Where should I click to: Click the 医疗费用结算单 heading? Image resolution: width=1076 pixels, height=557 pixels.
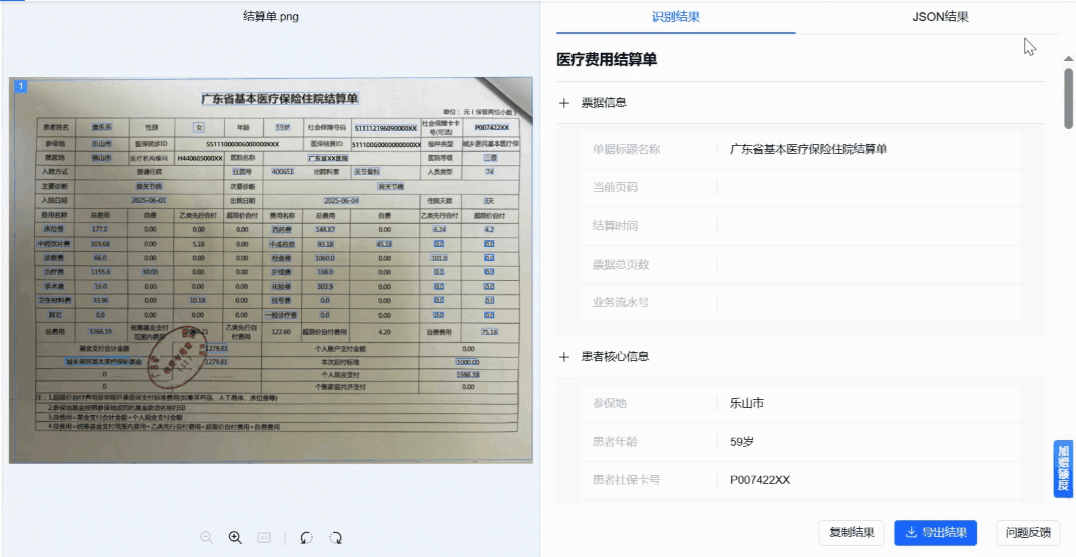(x=607, y=60)
